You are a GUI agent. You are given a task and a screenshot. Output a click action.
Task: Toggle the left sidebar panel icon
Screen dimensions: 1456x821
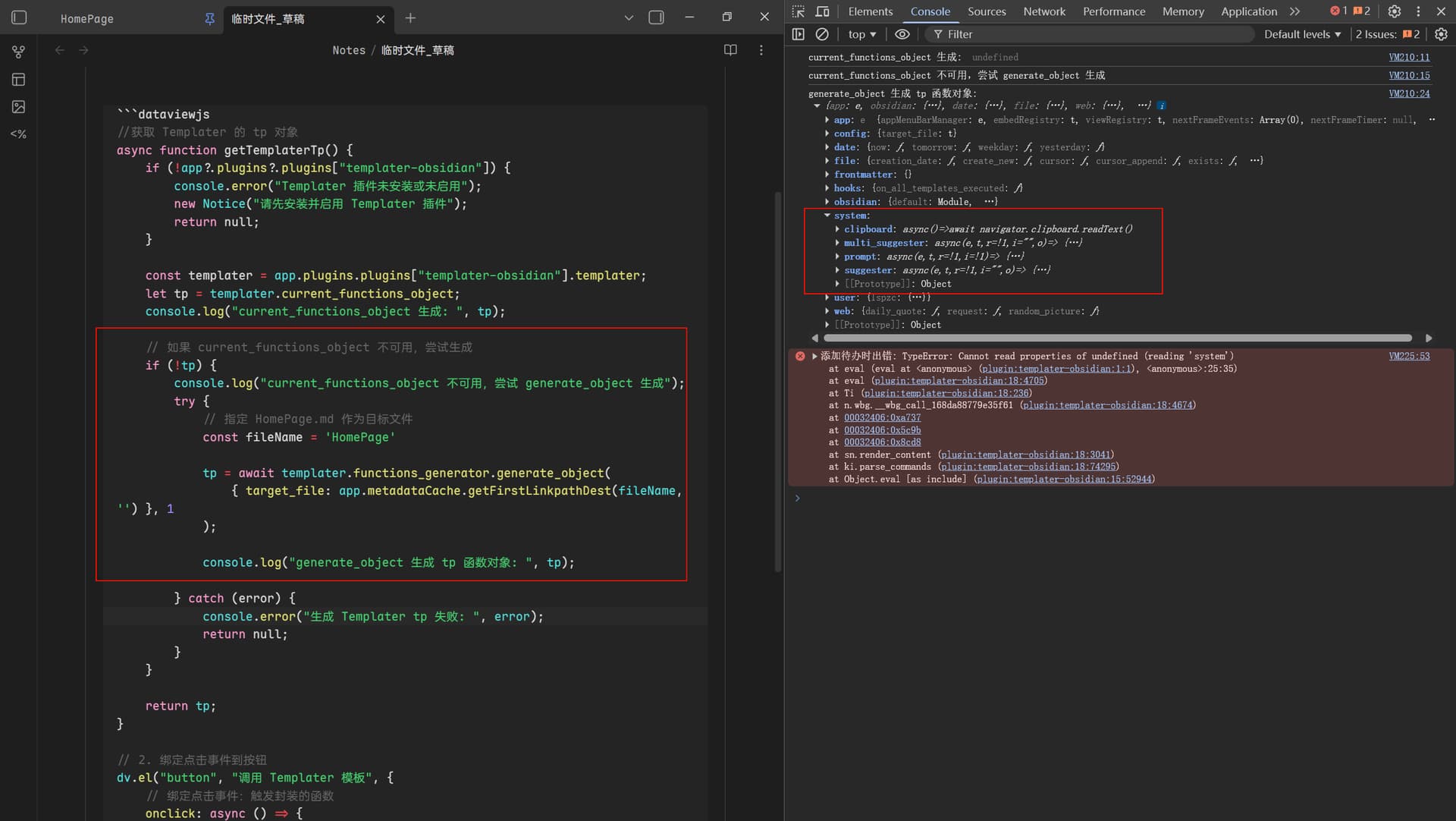[20, 17]
